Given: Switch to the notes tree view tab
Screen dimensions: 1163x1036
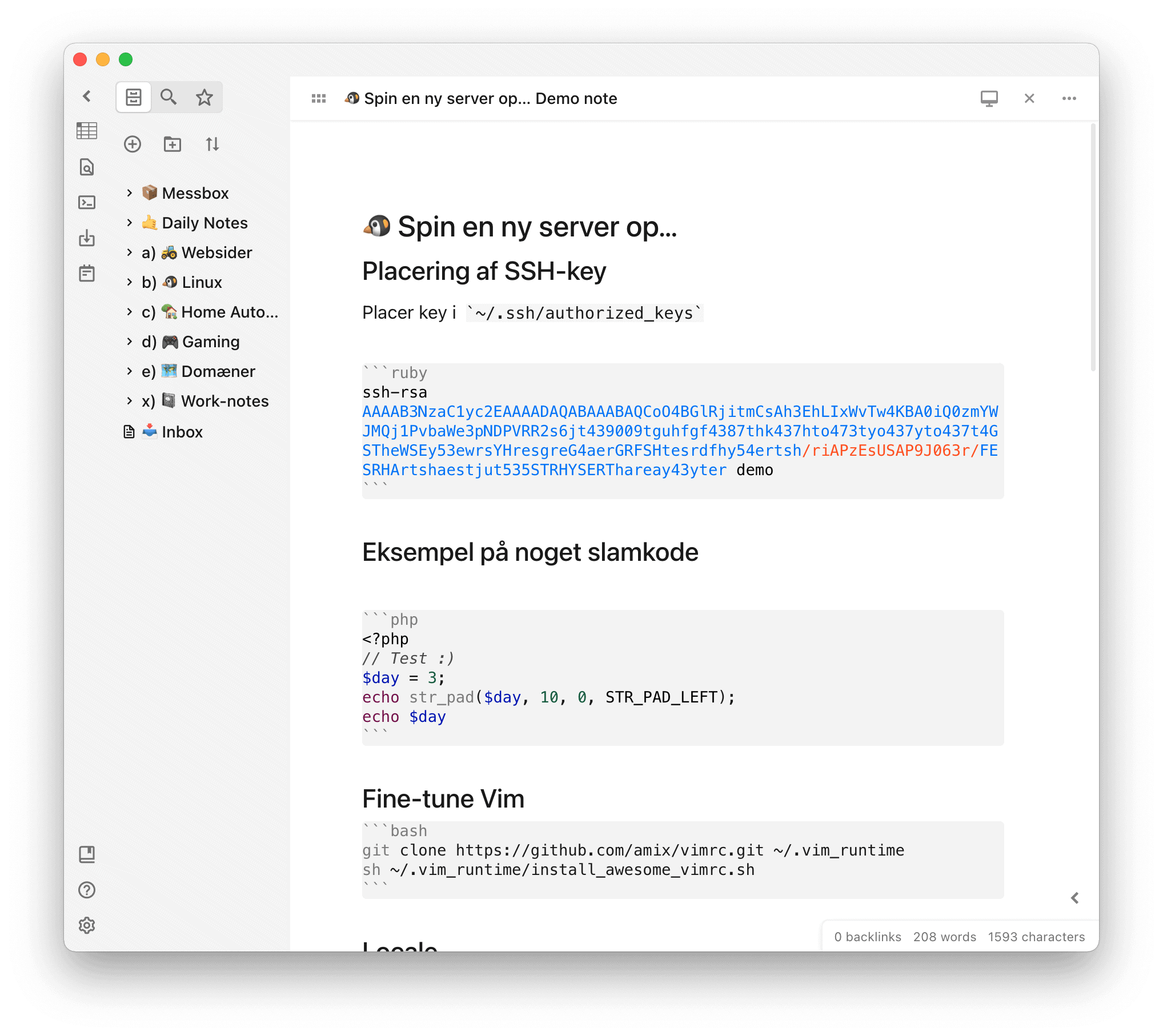Looking at the screenshot, I should click(x=134, y=97).
